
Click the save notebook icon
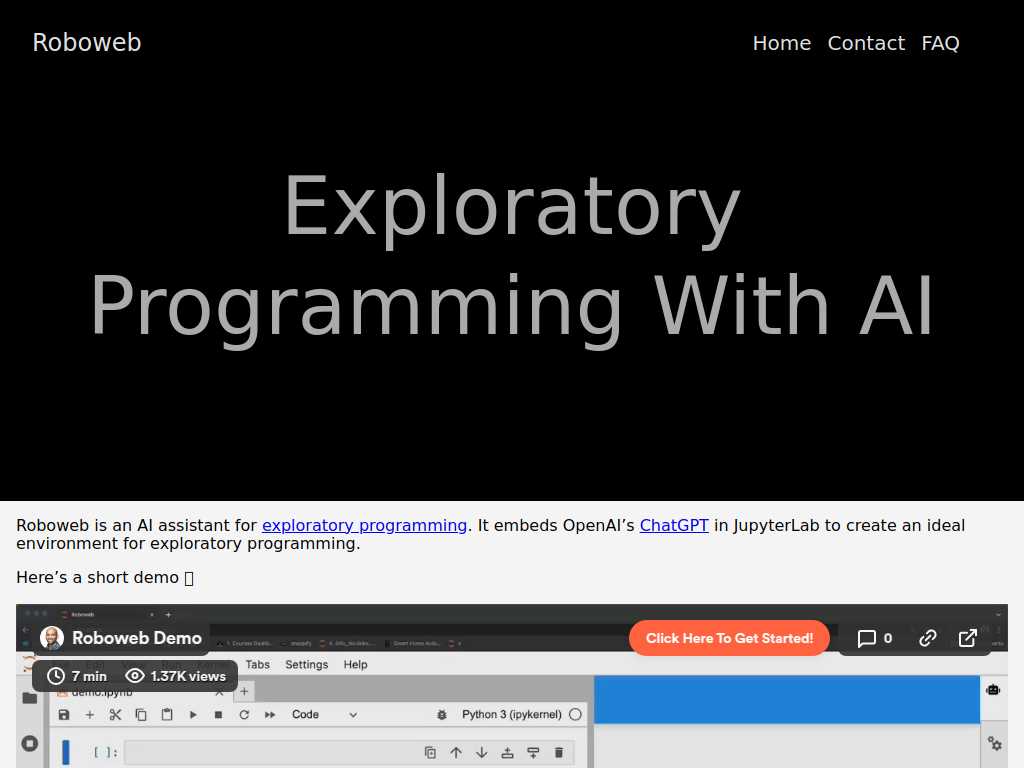[x=64, y=714]
